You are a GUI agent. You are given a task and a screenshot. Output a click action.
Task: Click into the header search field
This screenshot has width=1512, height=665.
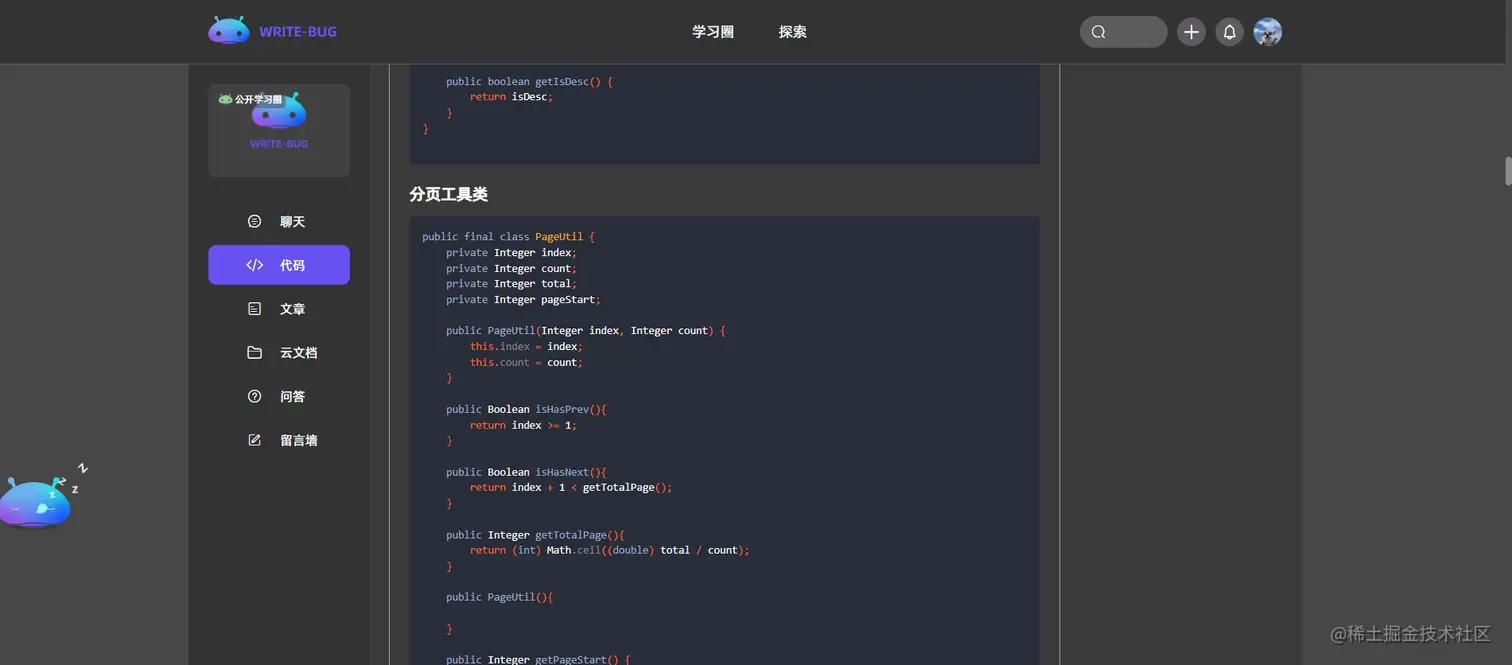coord(1135,32)
